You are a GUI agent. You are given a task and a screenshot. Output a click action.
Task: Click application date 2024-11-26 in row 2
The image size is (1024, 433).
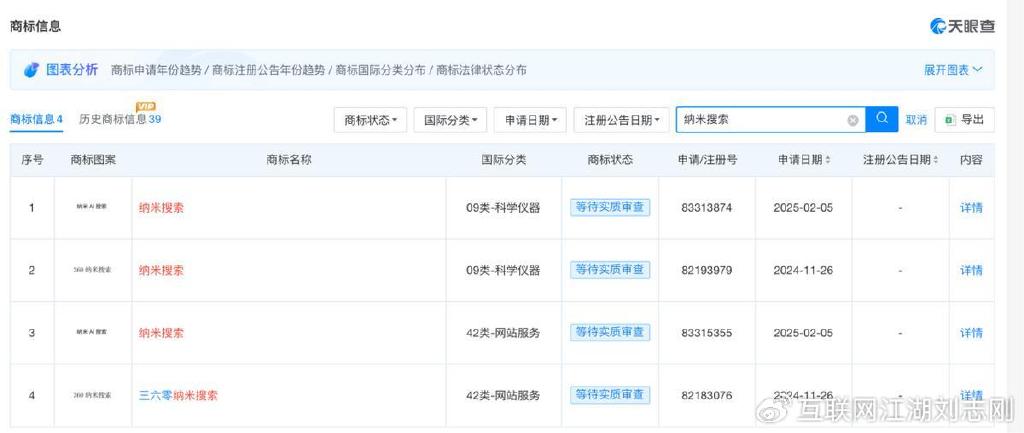click(803, 270)
